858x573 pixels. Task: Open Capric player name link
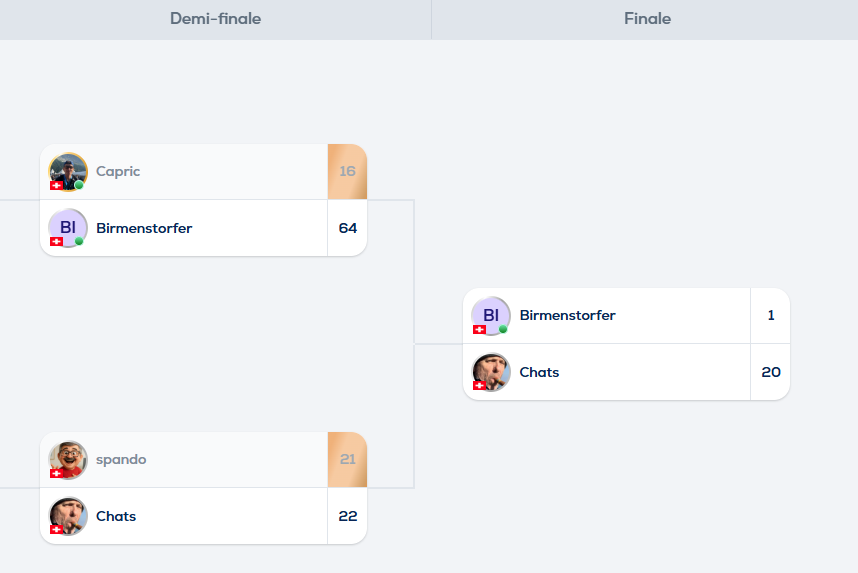click(x=118, y=171)
